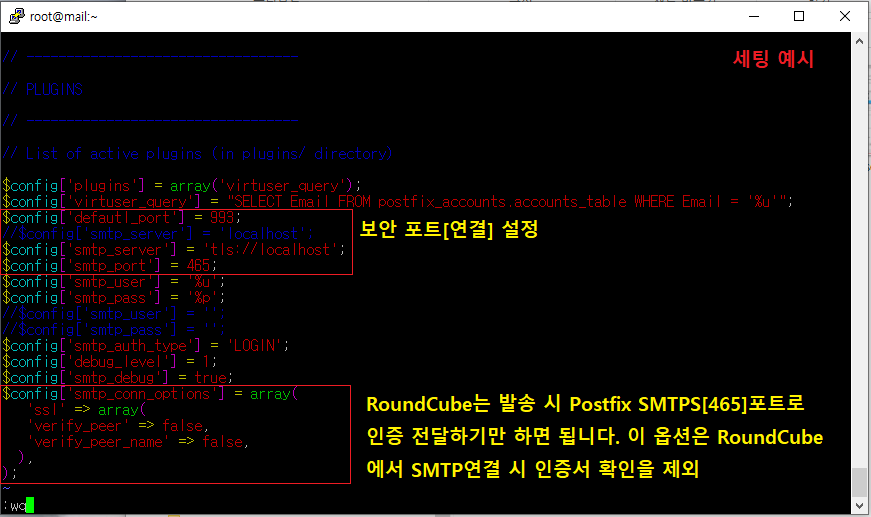
Task: Click the commented empty smtp_user line
Action: pyautogui.click(x=113, y=314)
